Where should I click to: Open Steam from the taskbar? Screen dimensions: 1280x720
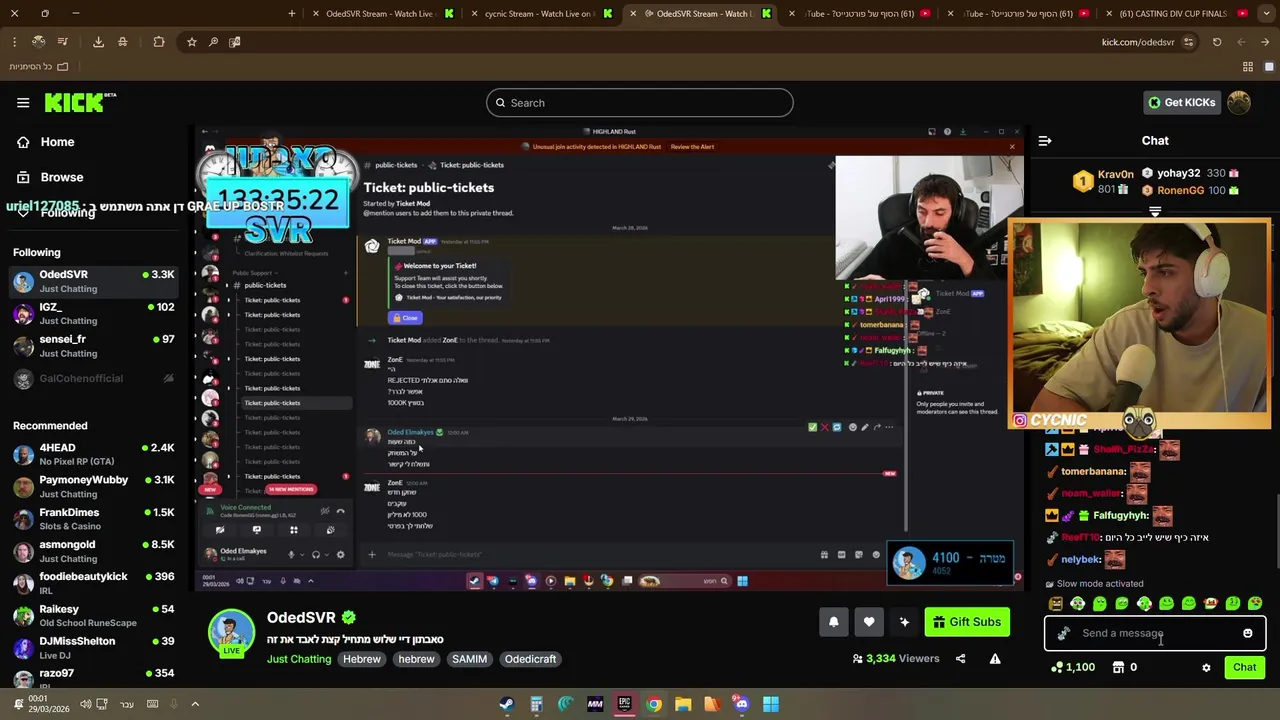click(507, 704)
